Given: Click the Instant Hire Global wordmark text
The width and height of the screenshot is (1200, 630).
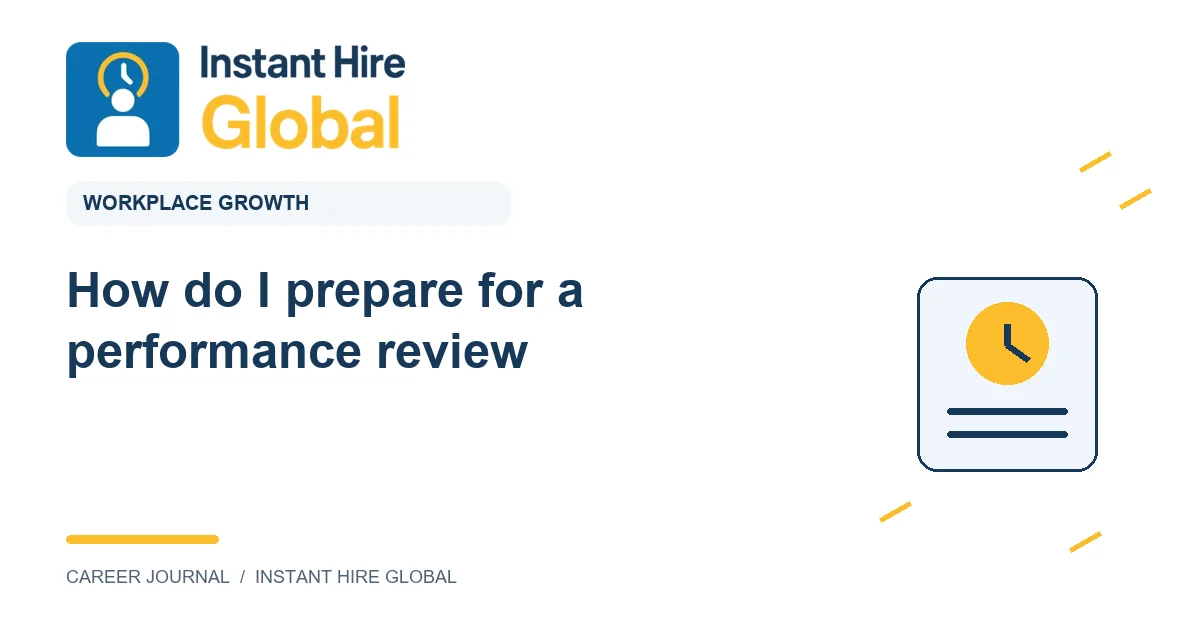Looking at the screenshot, I should pyautogui.click(x=303, y=98).
